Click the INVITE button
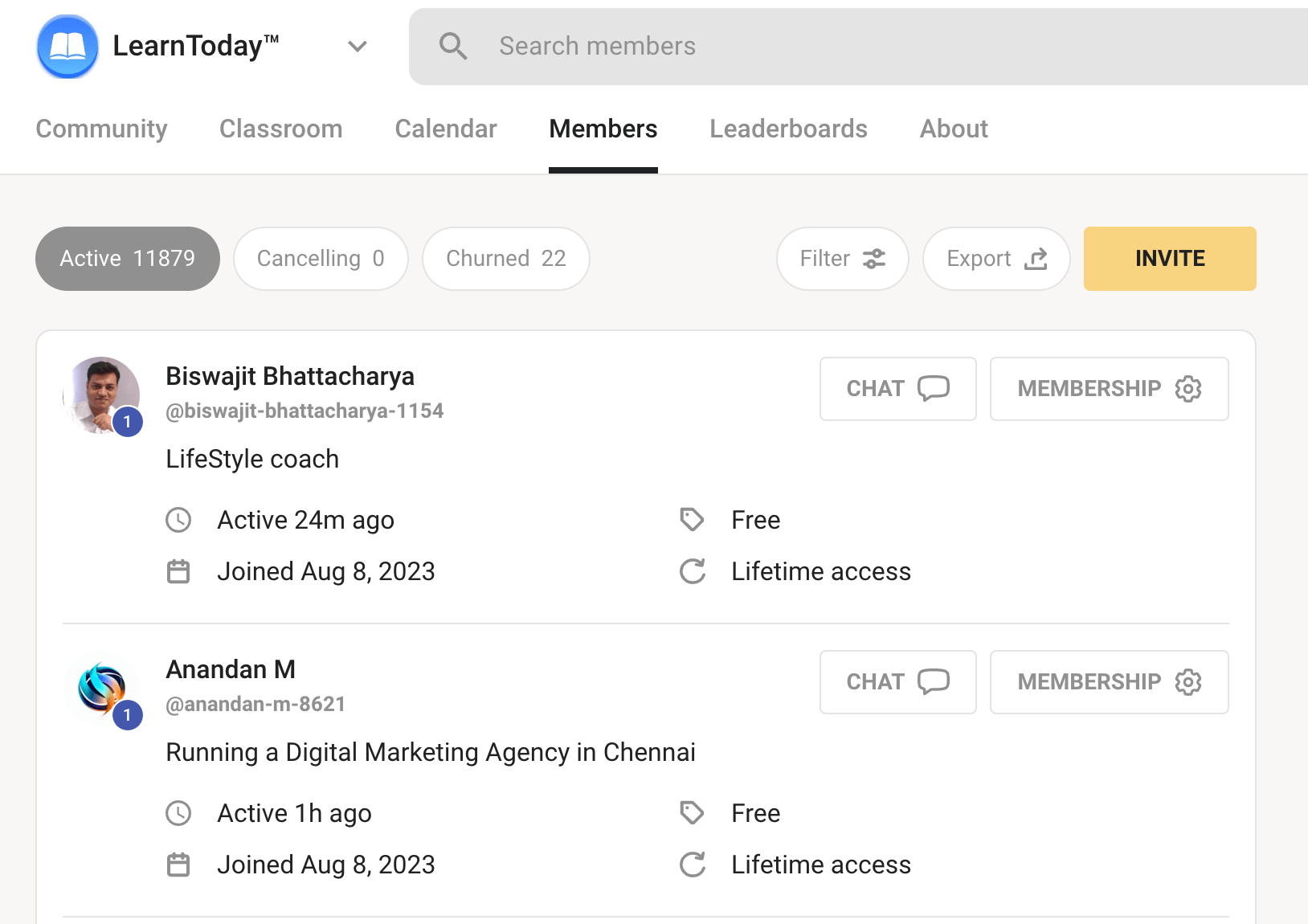The image size is (1308, 924). 1169,259
